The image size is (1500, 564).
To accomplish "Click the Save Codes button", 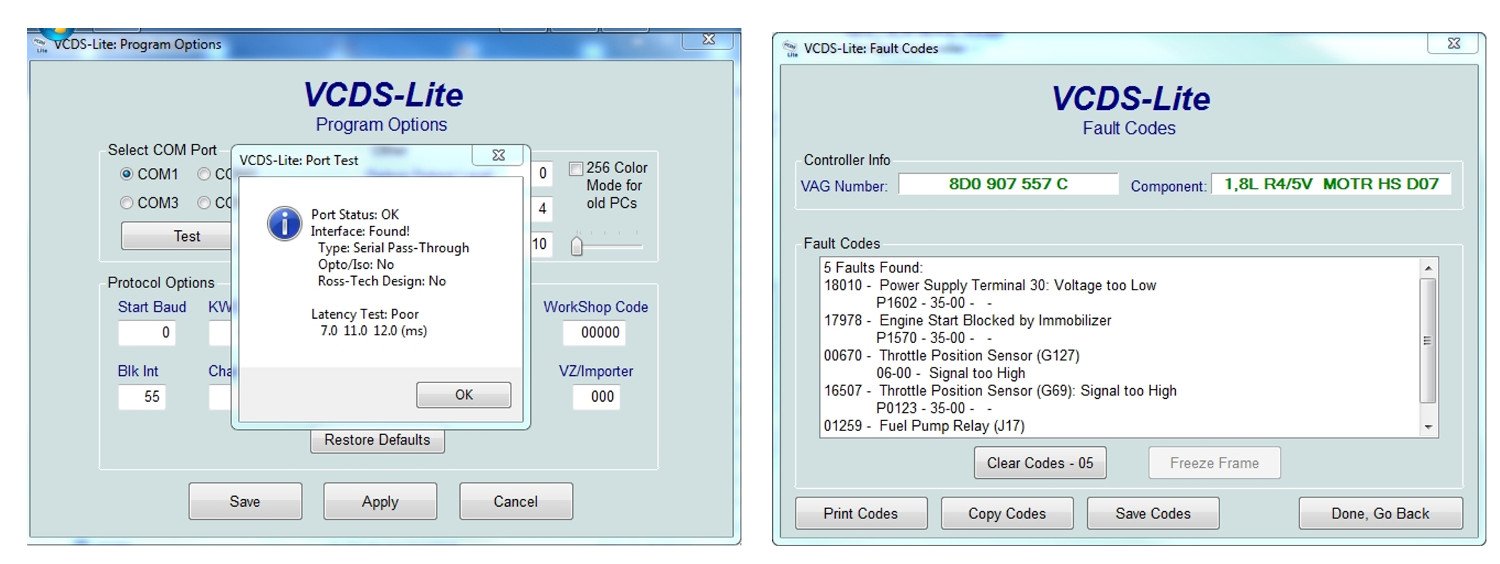I will (x=1153, y=514).
